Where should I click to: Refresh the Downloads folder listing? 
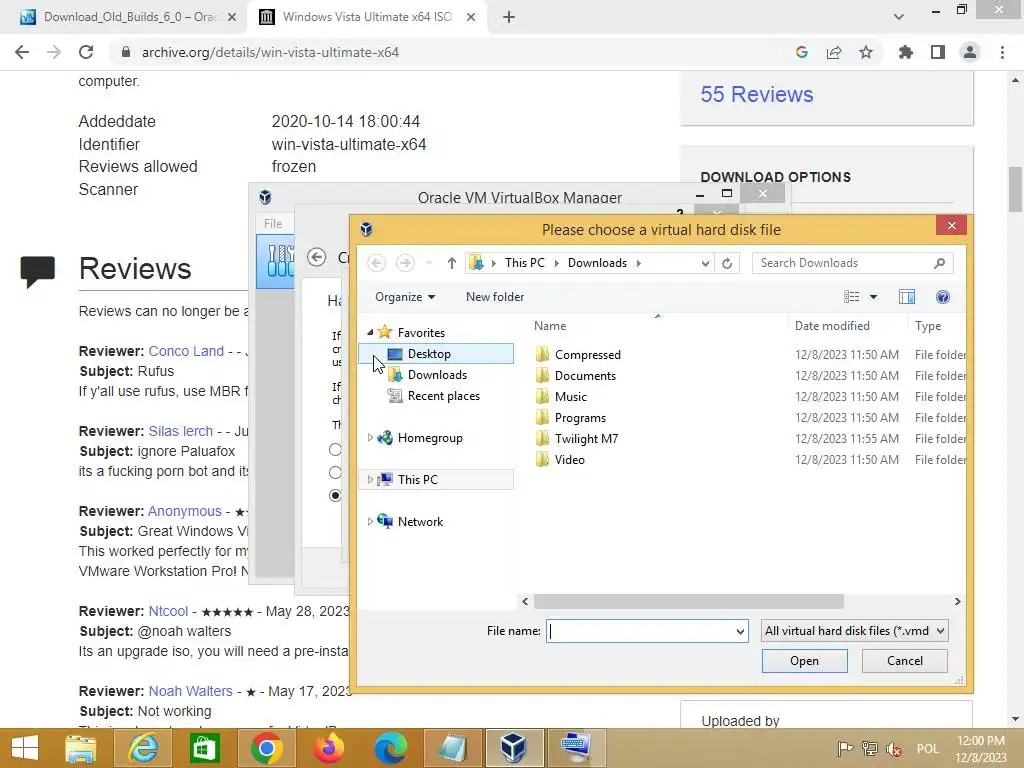click(727, 263)
